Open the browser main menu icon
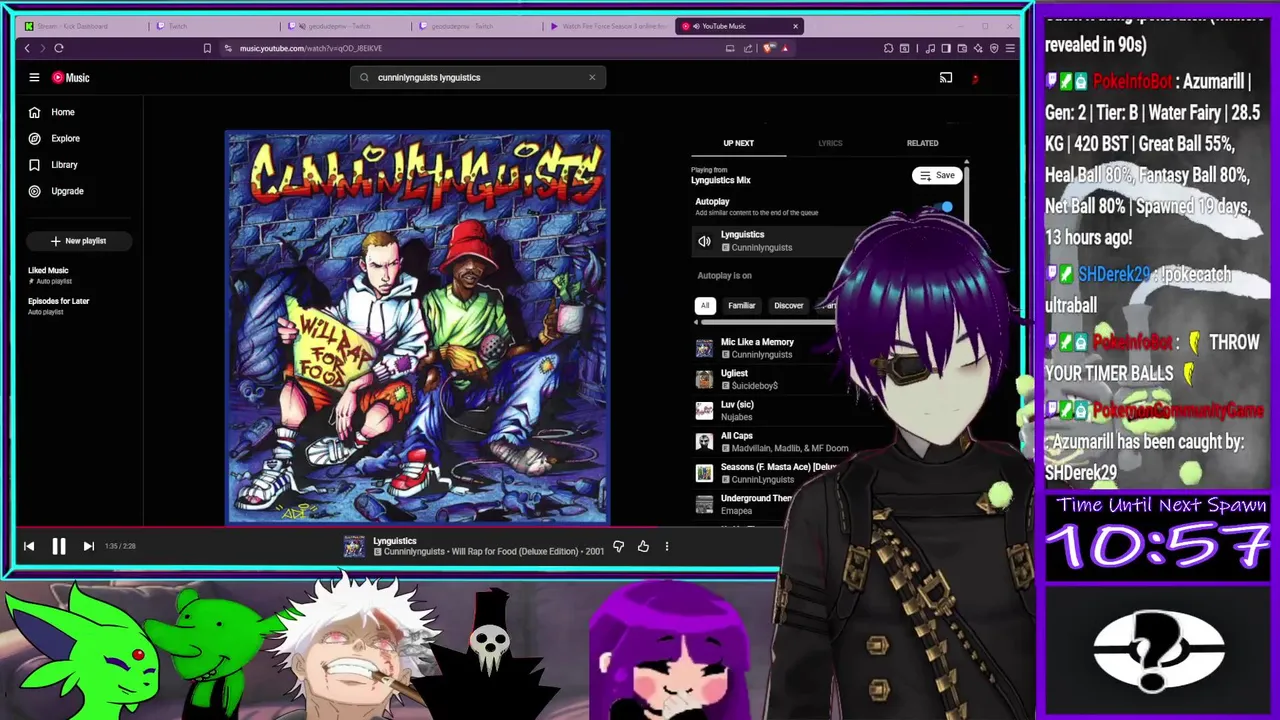Screen dimensions: 1280x720 [x=1010, y=48]
